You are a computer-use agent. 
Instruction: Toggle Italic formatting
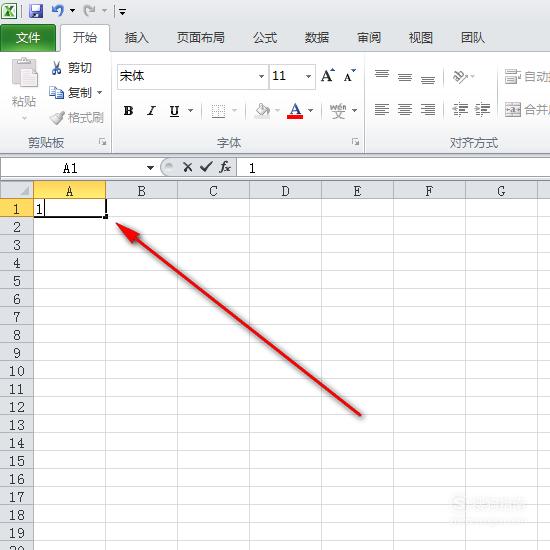[x=151, y=111]
